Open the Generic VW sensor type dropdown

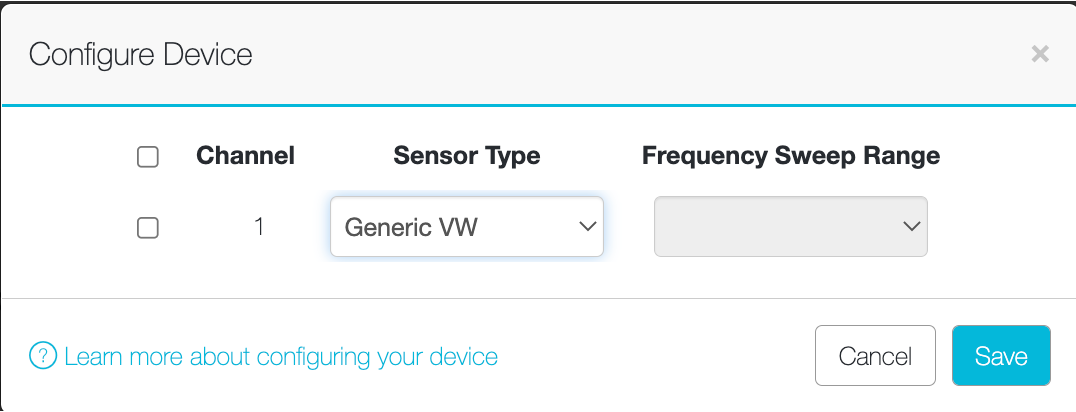pos(467,227)
